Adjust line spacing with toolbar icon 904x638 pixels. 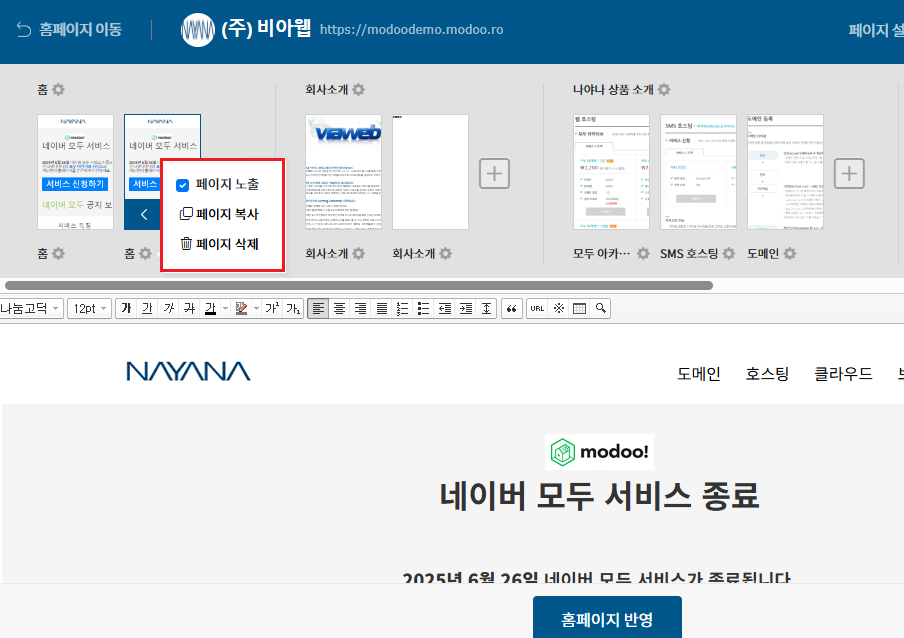(487, 308)
